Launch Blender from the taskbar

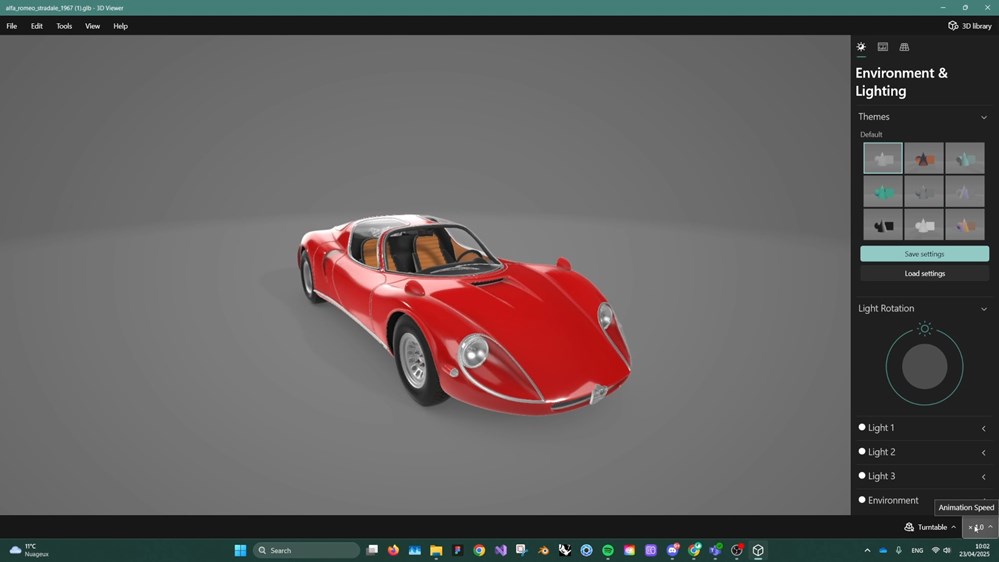[543, 551]
